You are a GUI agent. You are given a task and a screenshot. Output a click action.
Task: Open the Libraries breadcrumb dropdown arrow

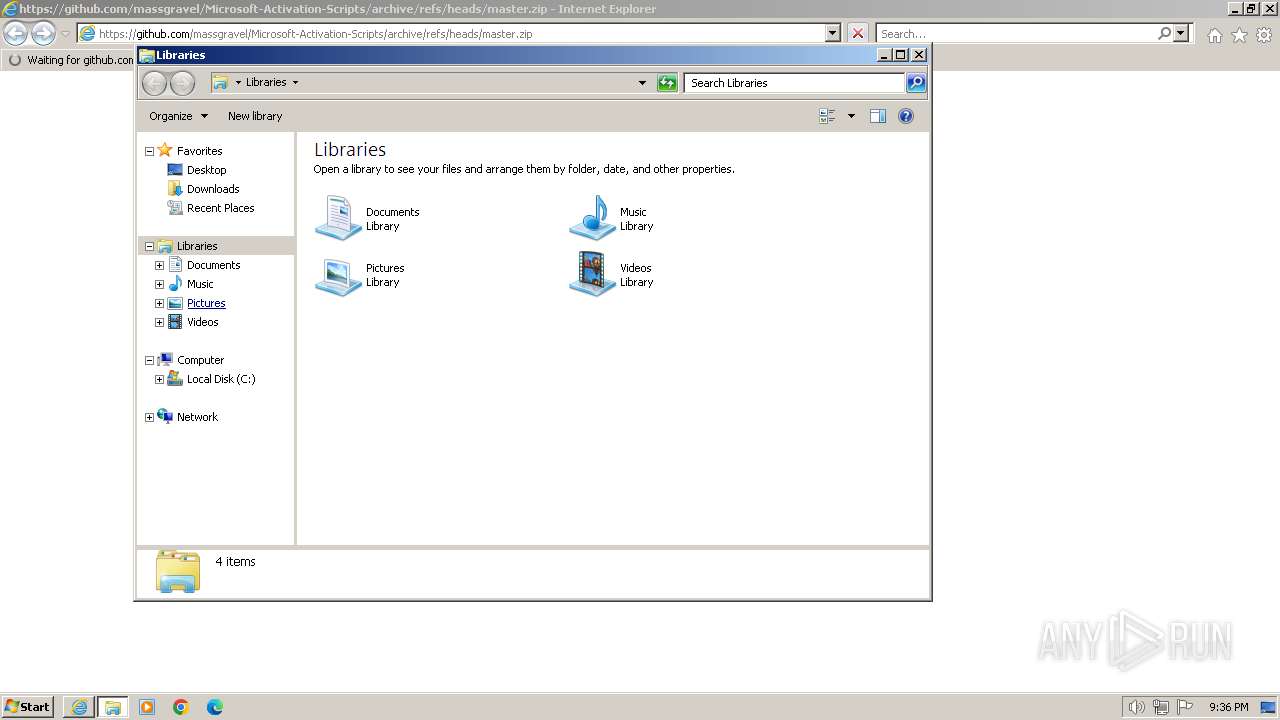pyautogui.click(x=295, y=83)
